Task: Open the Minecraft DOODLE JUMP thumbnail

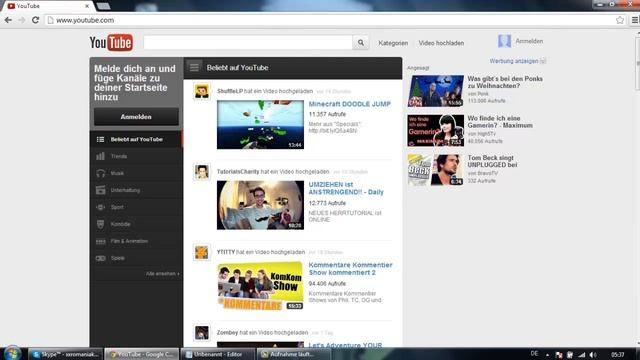Action: pos(260,124)
